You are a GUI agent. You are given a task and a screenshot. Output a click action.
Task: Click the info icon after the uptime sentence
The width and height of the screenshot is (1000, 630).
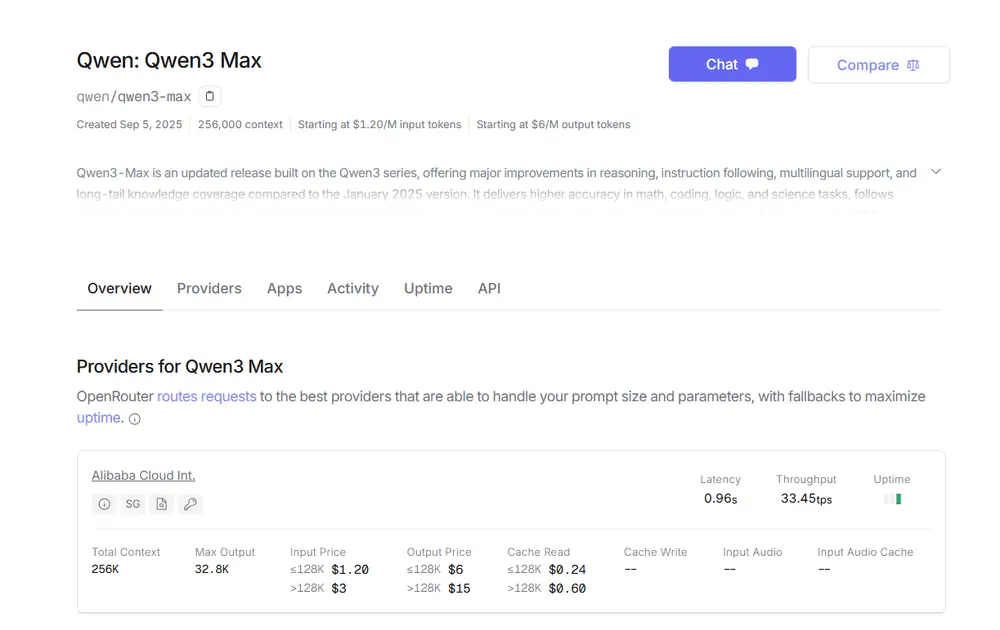(x=134, y=418)
